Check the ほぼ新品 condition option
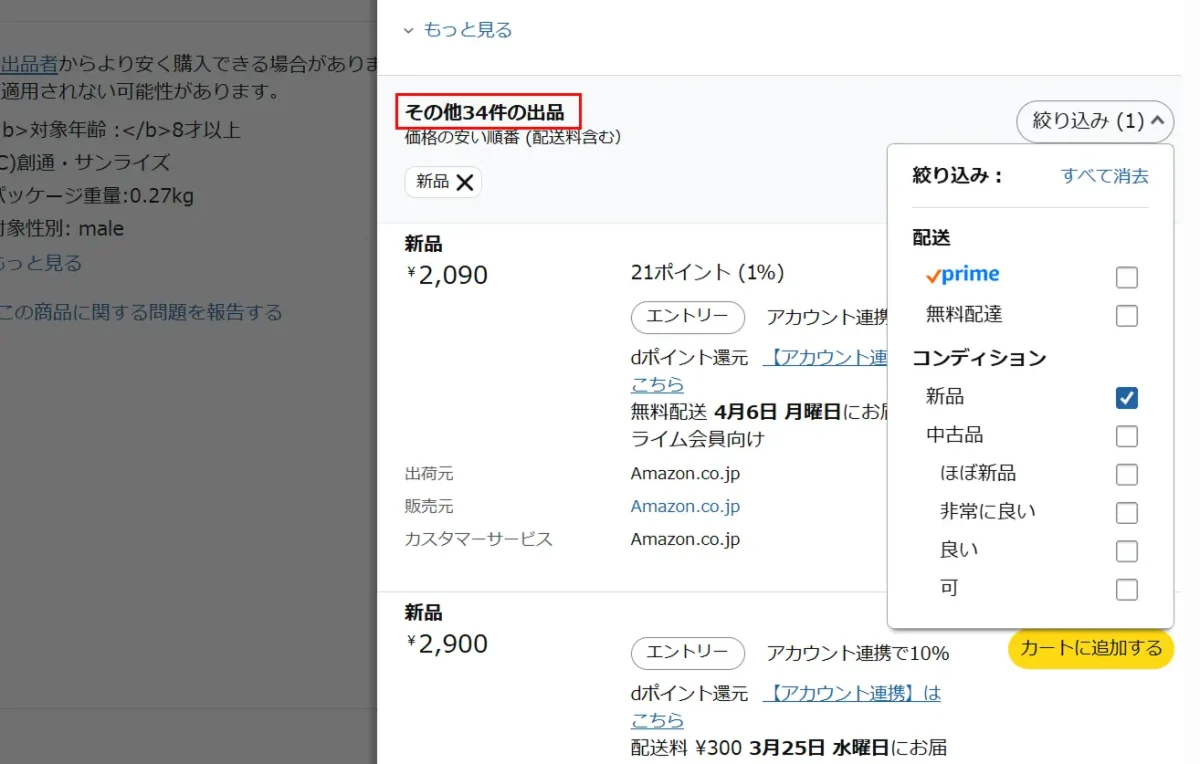Viewport: 1200px width, 764px height. pyautogui.click(x=1127, y=474)
